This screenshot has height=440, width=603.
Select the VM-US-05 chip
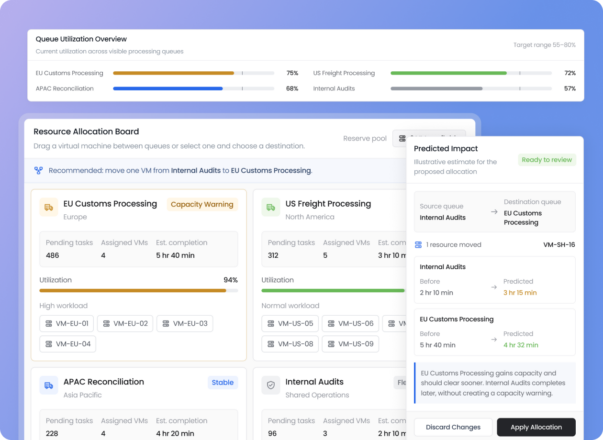pyautogui.click(x=290, y=323)
